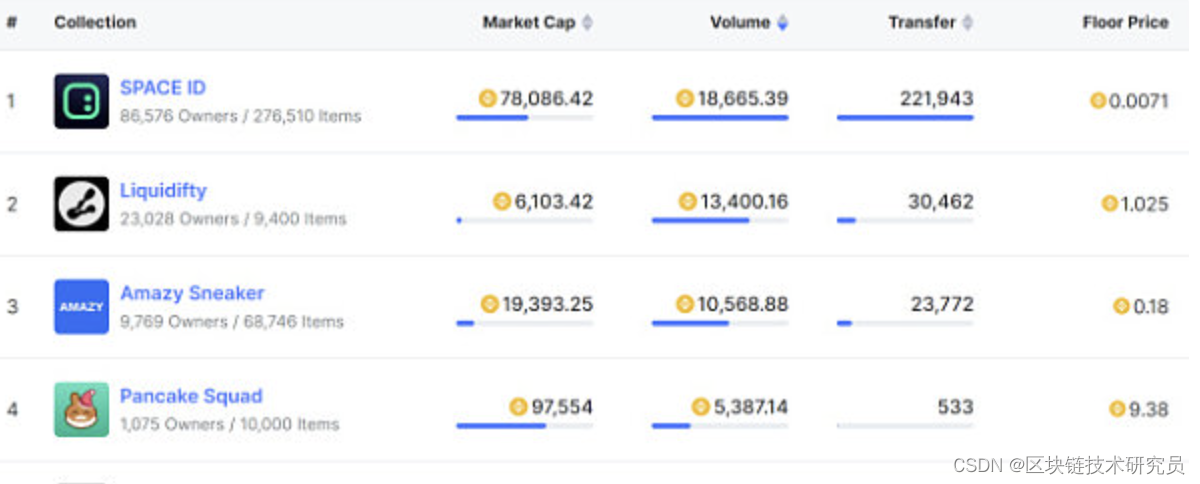
Task: Click the Floor Price column header
Action: pos(1125,22)
